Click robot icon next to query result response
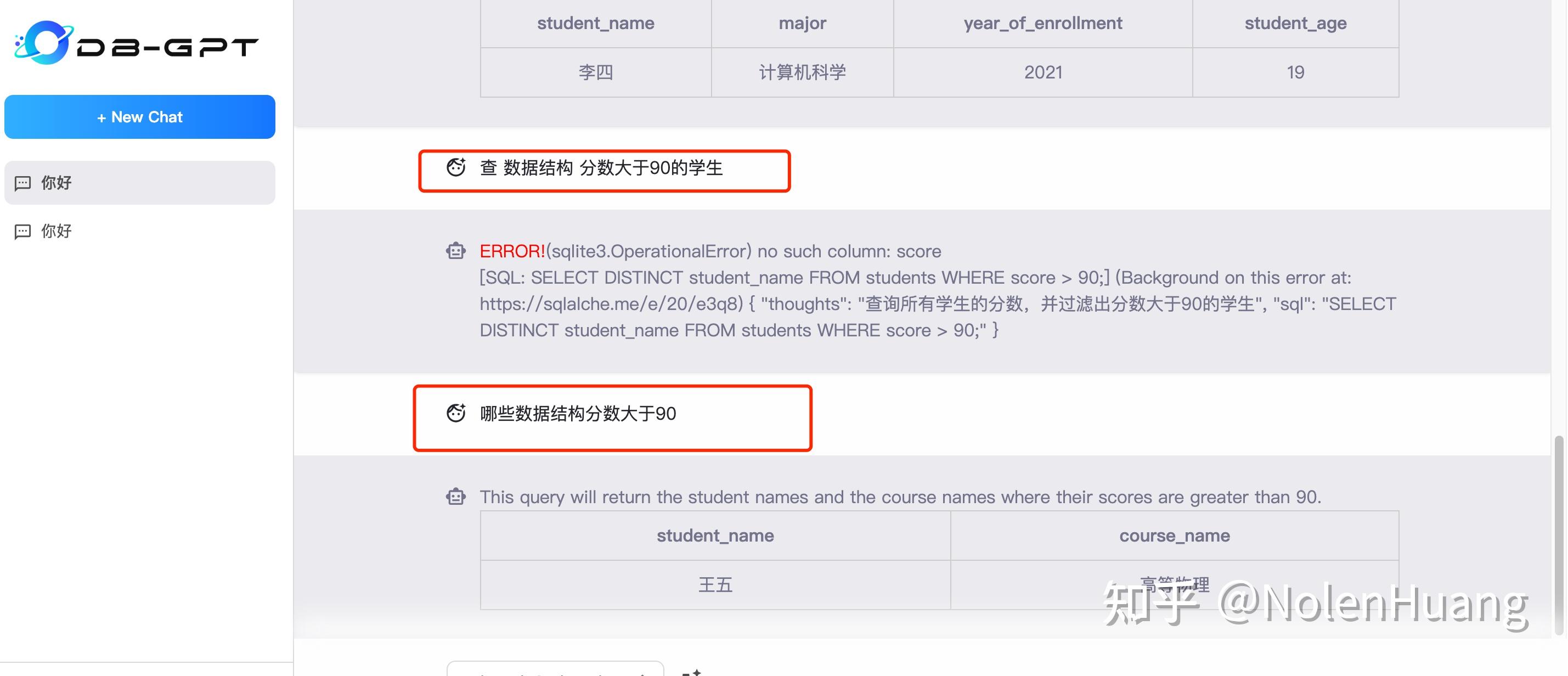 (x=456, y=497)
